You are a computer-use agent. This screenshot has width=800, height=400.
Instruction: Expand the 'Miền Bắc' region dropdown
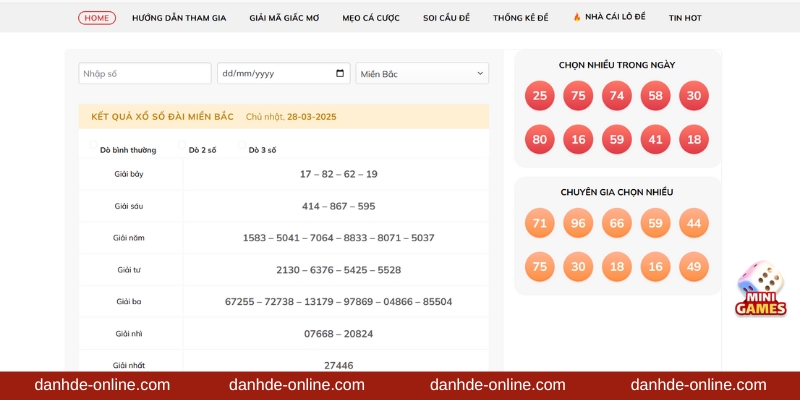[x=422, y=74]
